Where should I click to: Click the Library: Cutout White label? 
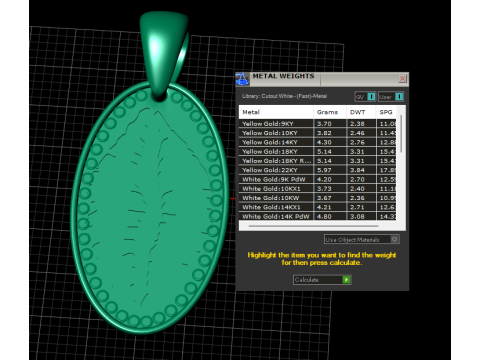tap(284, 96)
